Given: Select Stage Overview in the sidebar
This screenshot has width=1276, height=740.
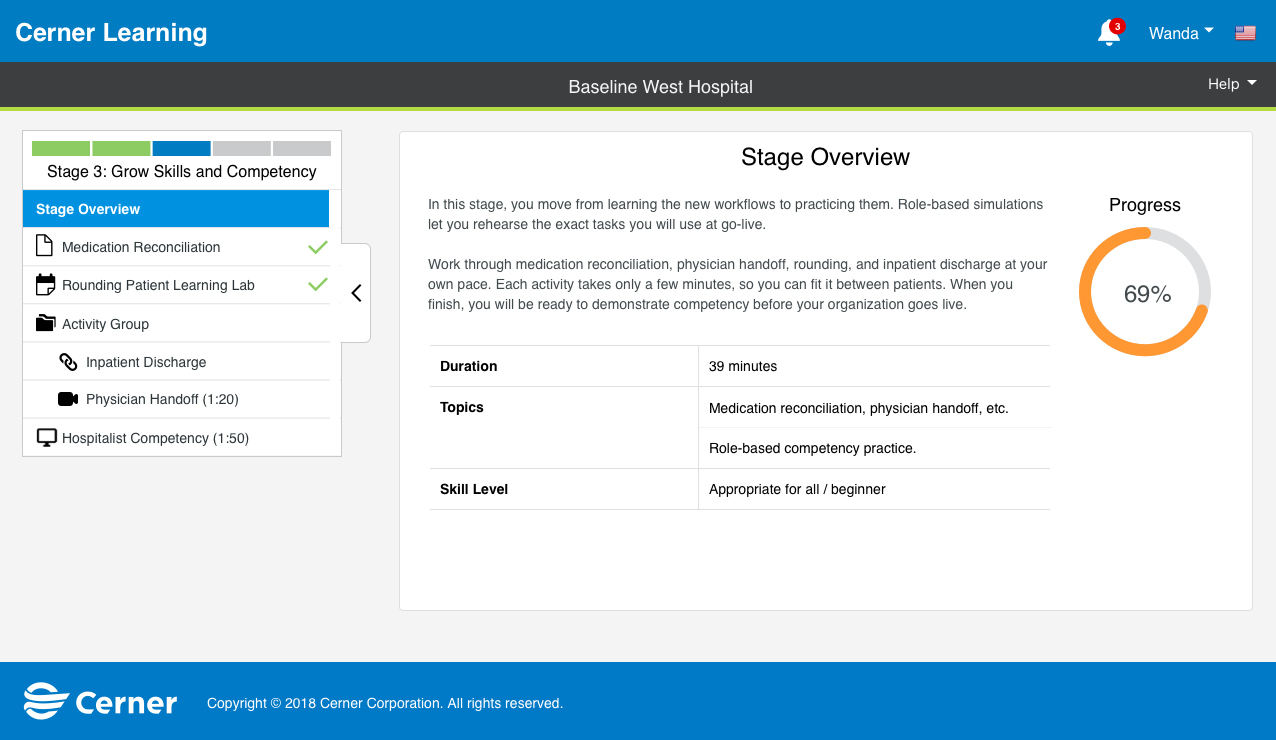Looking at the screenshot, I should pos(176,209).
